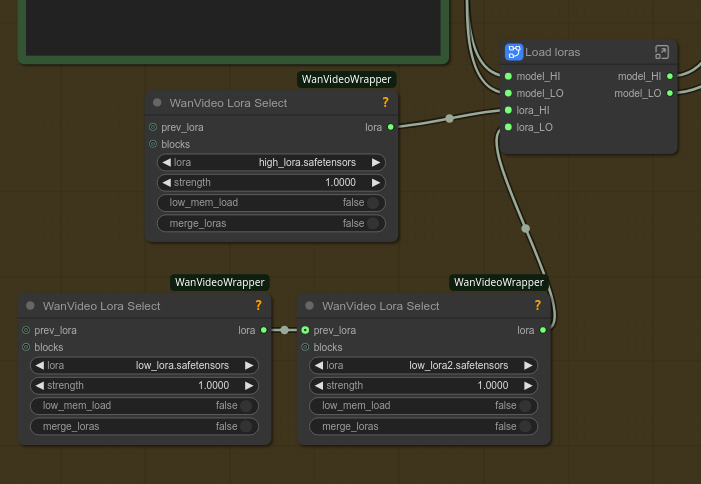
Task: Select next lora in low_lora.safetensors node
Action: [x=249, y=365]
